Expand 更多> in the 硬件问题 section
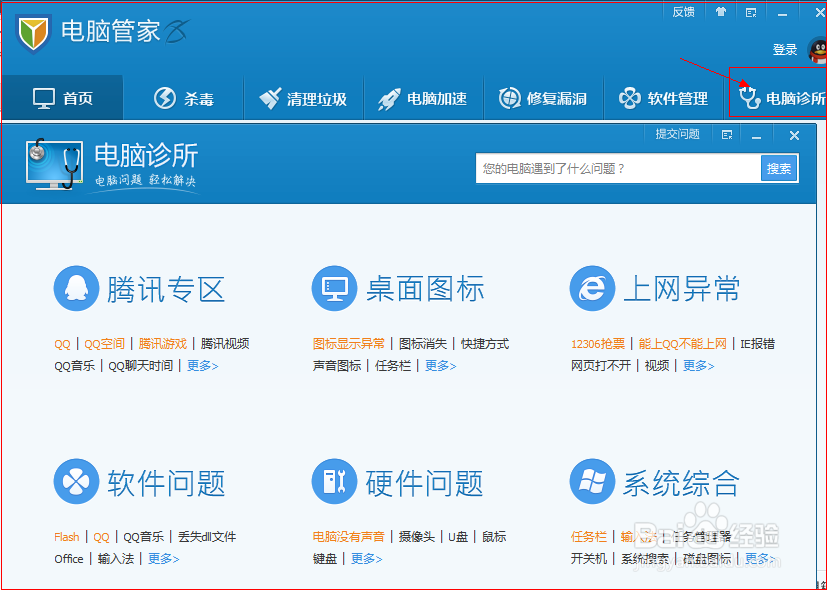Image resolution: width=827 pixels, height=590 pixels. (366, 558)
